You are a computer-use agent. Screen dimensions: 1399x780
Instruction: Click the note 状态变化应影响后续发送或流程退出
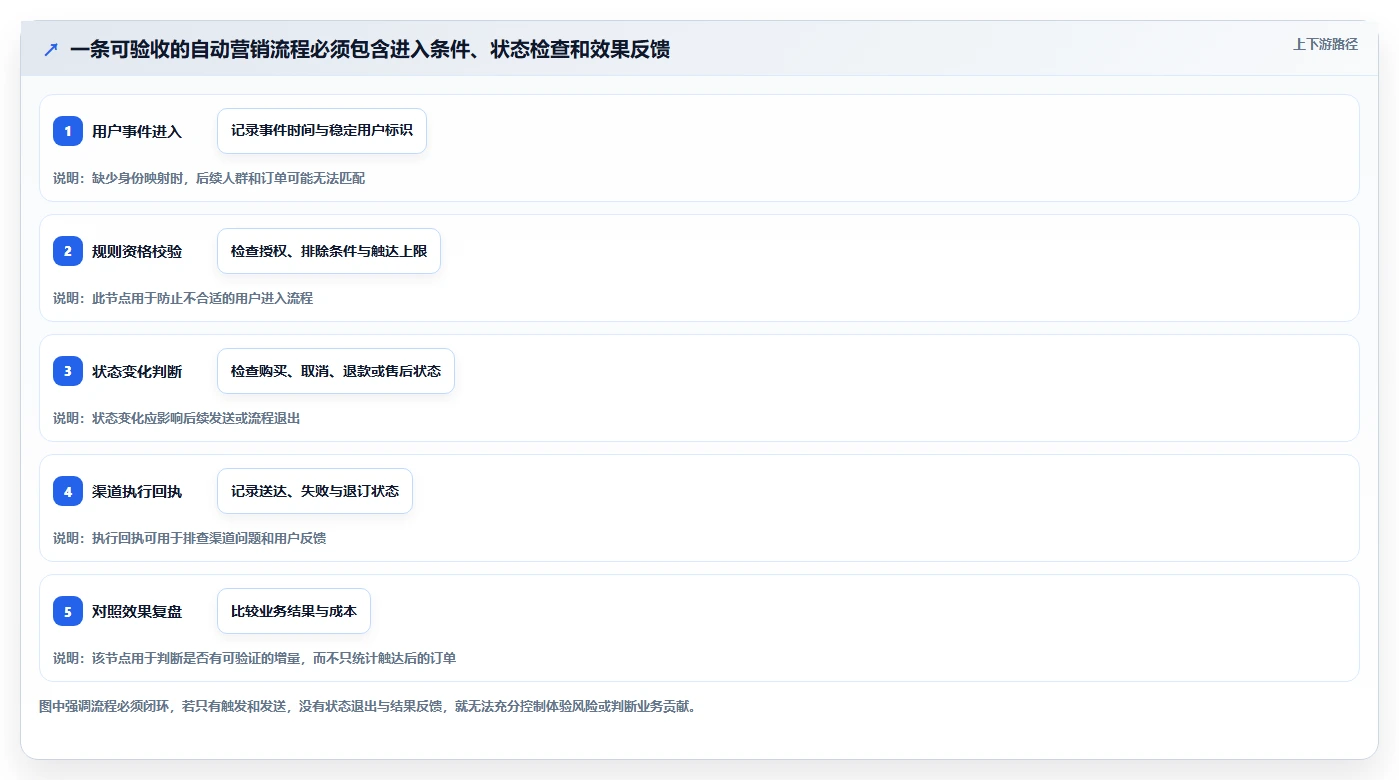[177, 418]
